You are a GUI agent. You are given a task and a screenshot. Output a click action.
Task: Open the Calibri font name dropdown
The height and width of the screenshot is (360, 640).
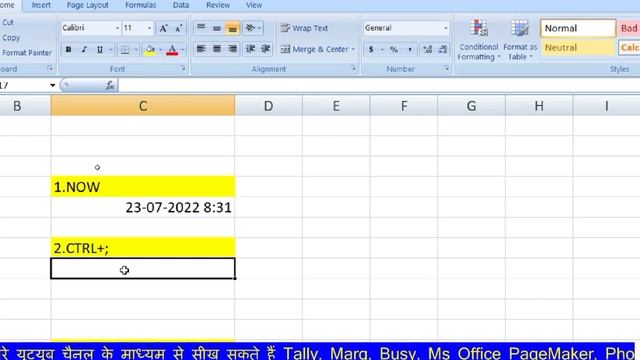[x=118, y=28]
